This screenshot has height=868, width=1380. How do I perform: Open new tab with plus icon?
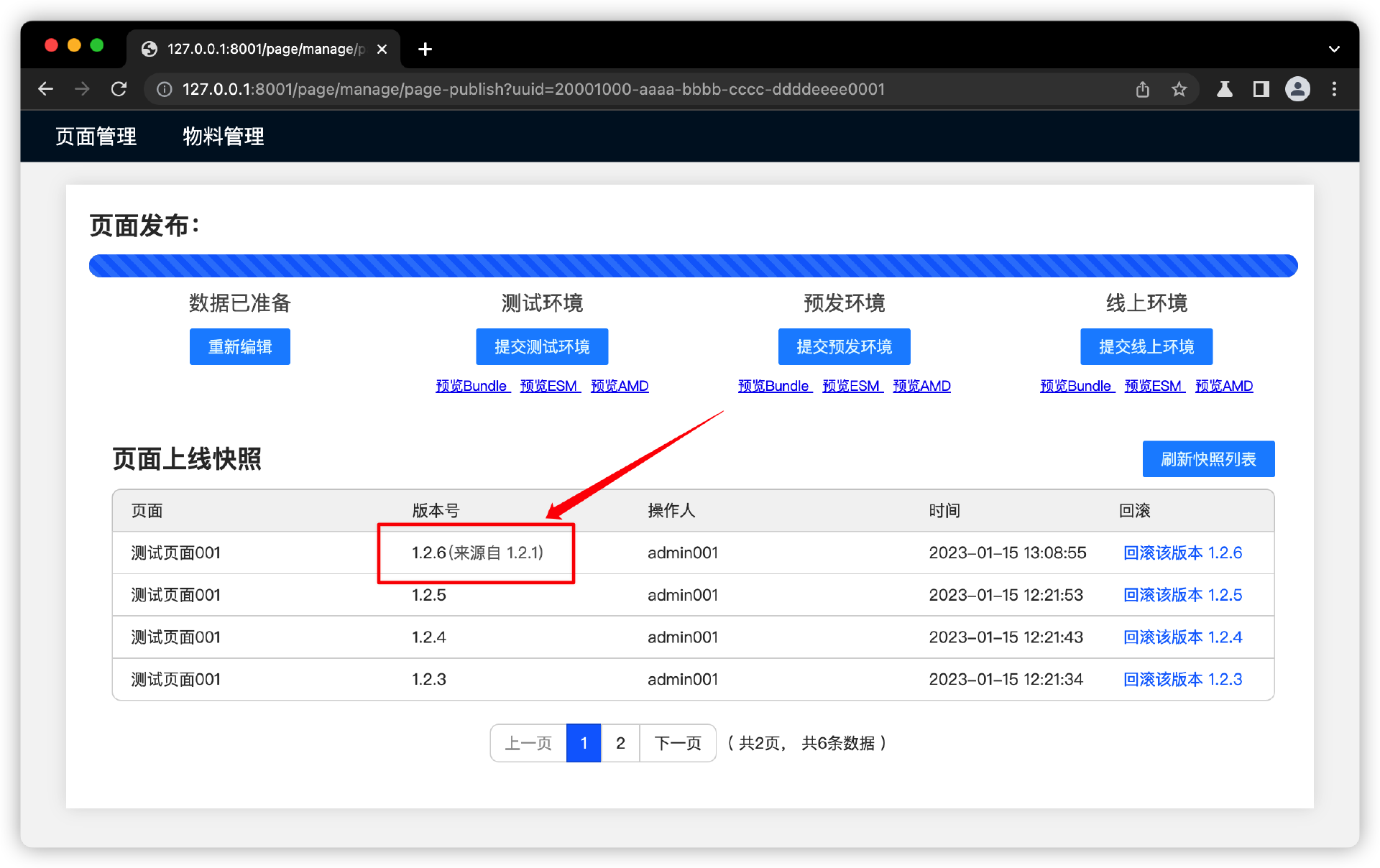click(425, 49)
